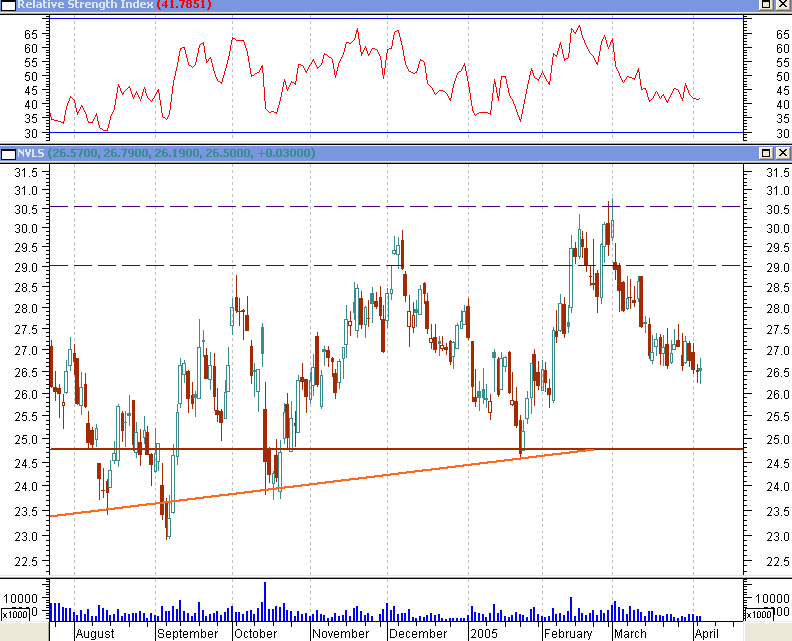This screenshot has width=792, height=641.
Task: Click the tallest October volume bar
Action: [265, 601]
